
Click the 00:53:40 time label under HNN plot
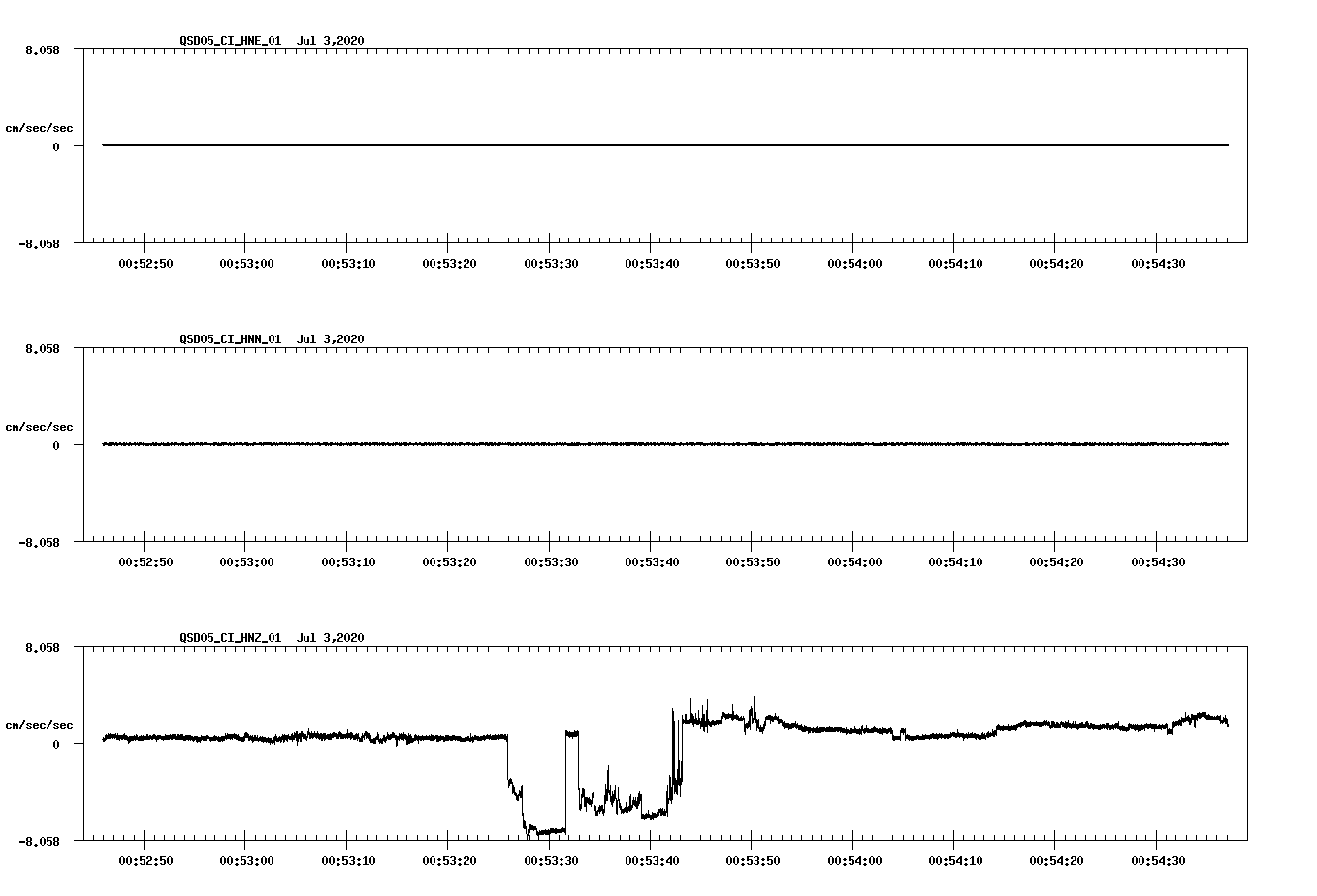[652, 561]
